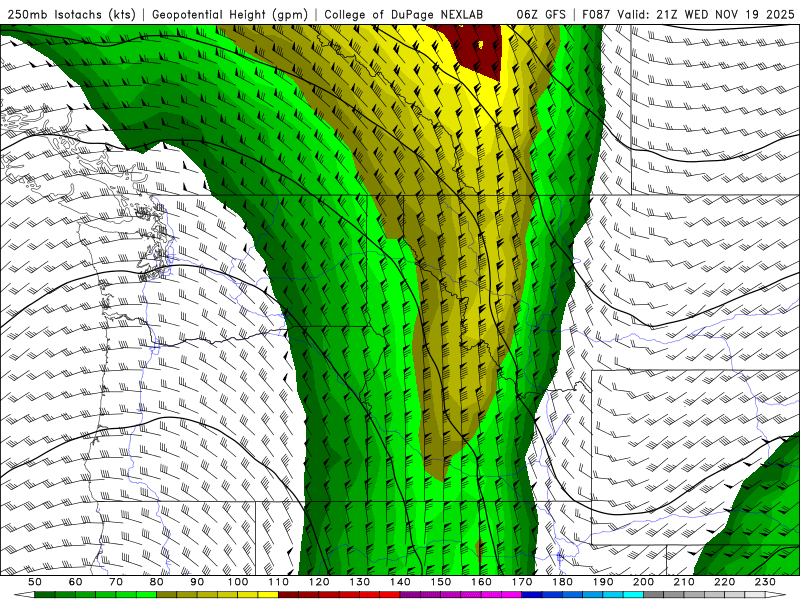
Task: Click the 60 label on the color scale
Action: 76,582
